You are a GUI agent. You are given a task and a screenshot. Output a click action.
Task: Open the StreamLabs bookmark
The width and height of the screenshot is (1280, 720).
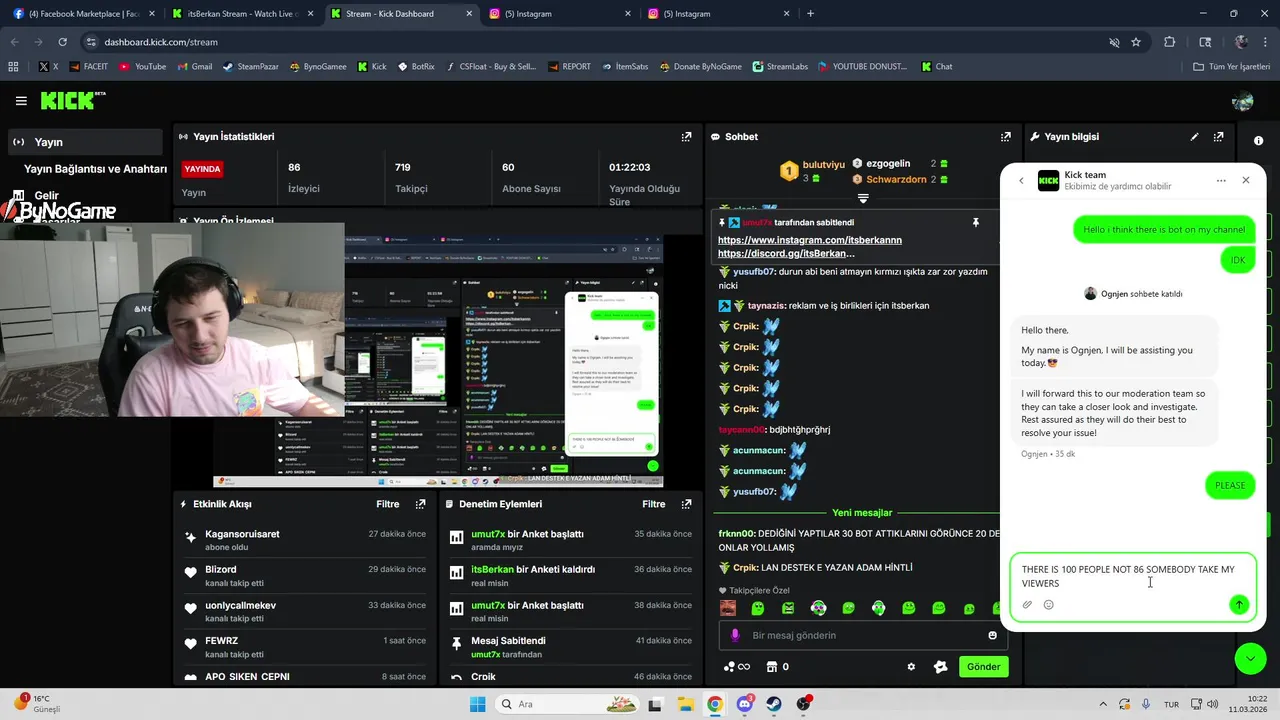779,67
